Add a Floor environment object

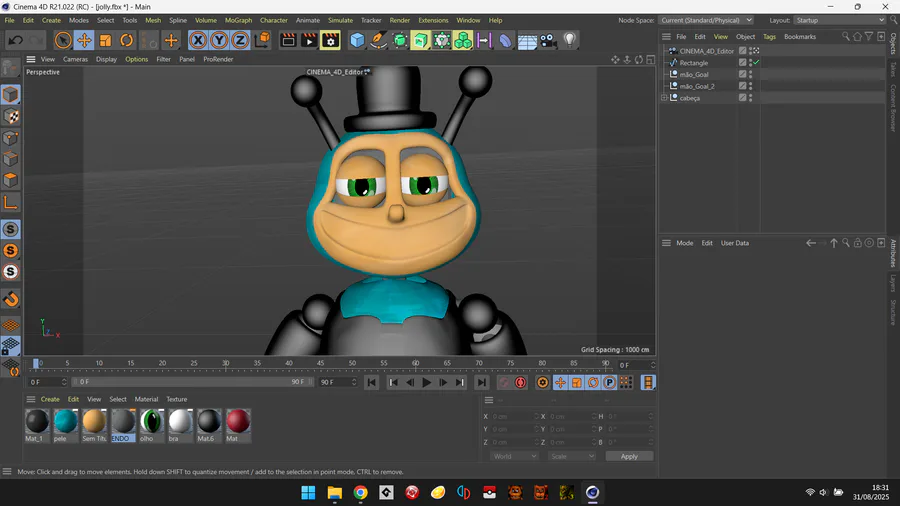[526, 40]
